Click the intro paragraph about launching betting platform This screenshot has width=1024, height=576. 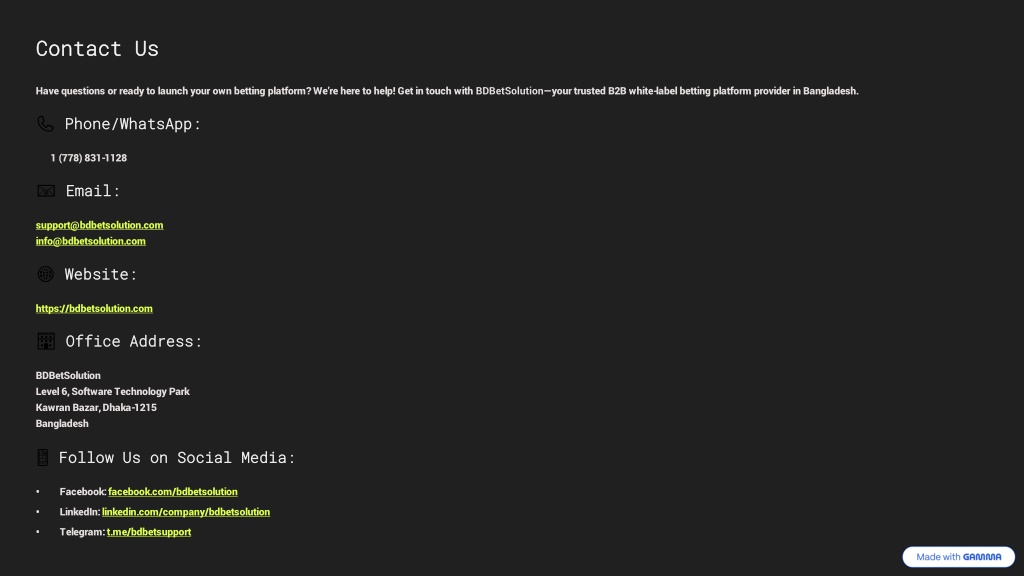[x=447, y=91]
